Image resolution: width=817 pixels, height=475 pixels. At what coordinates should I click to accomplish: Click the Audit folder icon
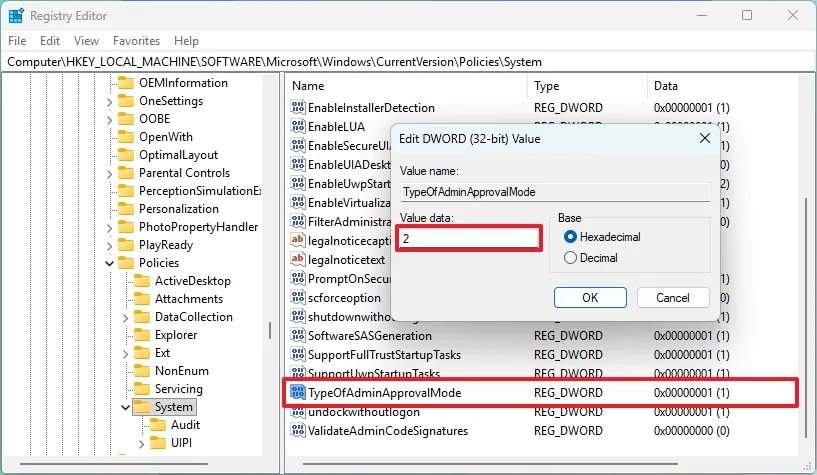158,425
